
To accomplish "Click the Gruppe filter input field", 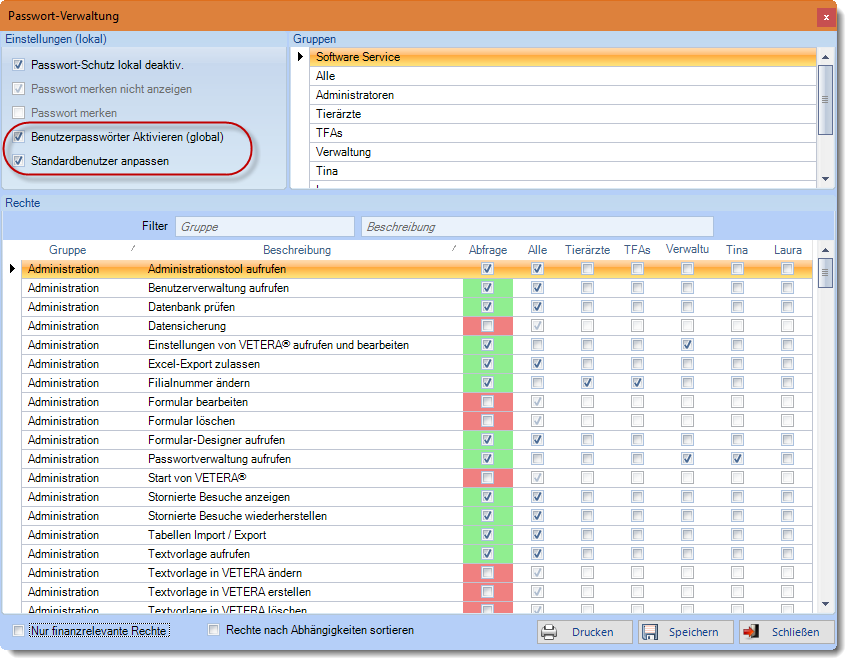I will (x=264, y=227).
